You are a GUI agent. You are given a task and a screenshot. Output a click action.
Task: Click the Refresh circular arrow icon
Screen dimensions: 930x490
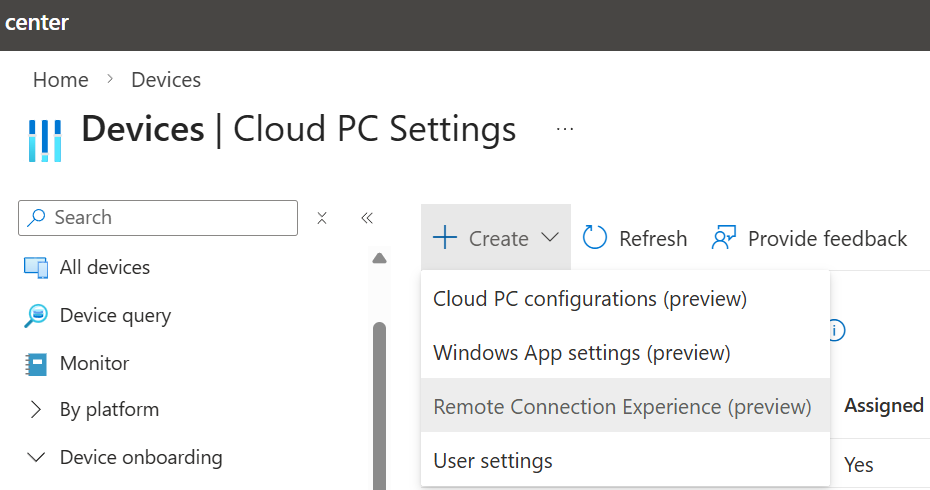[x=595, y=238]
